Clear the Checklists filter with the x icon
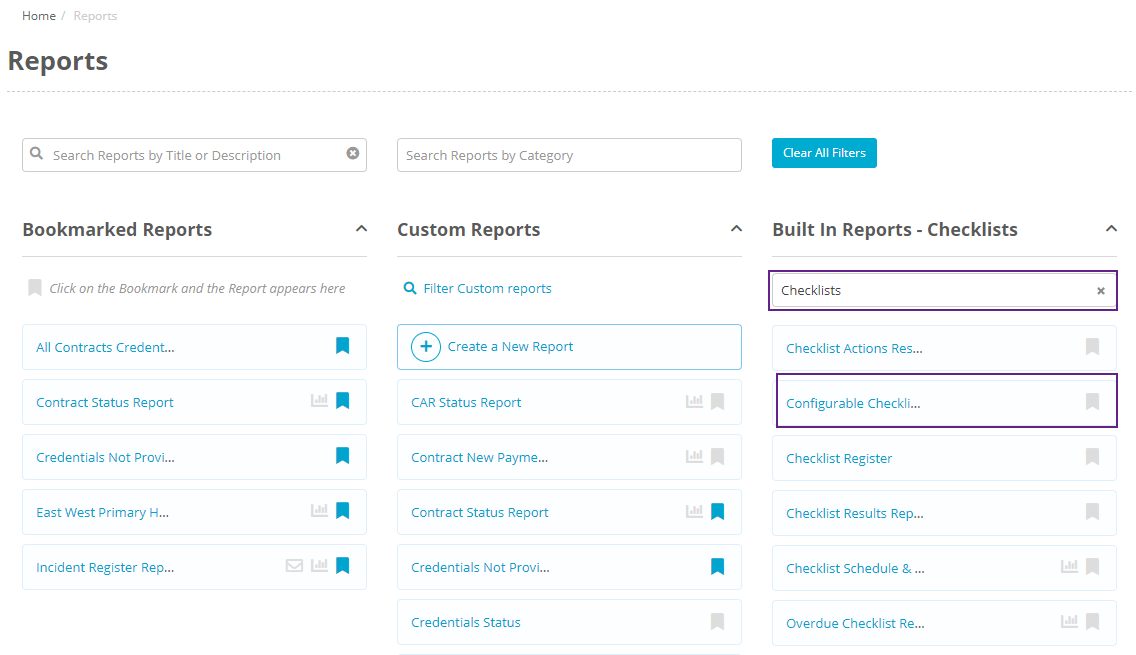1136x655 pixels. point(1100,290)
